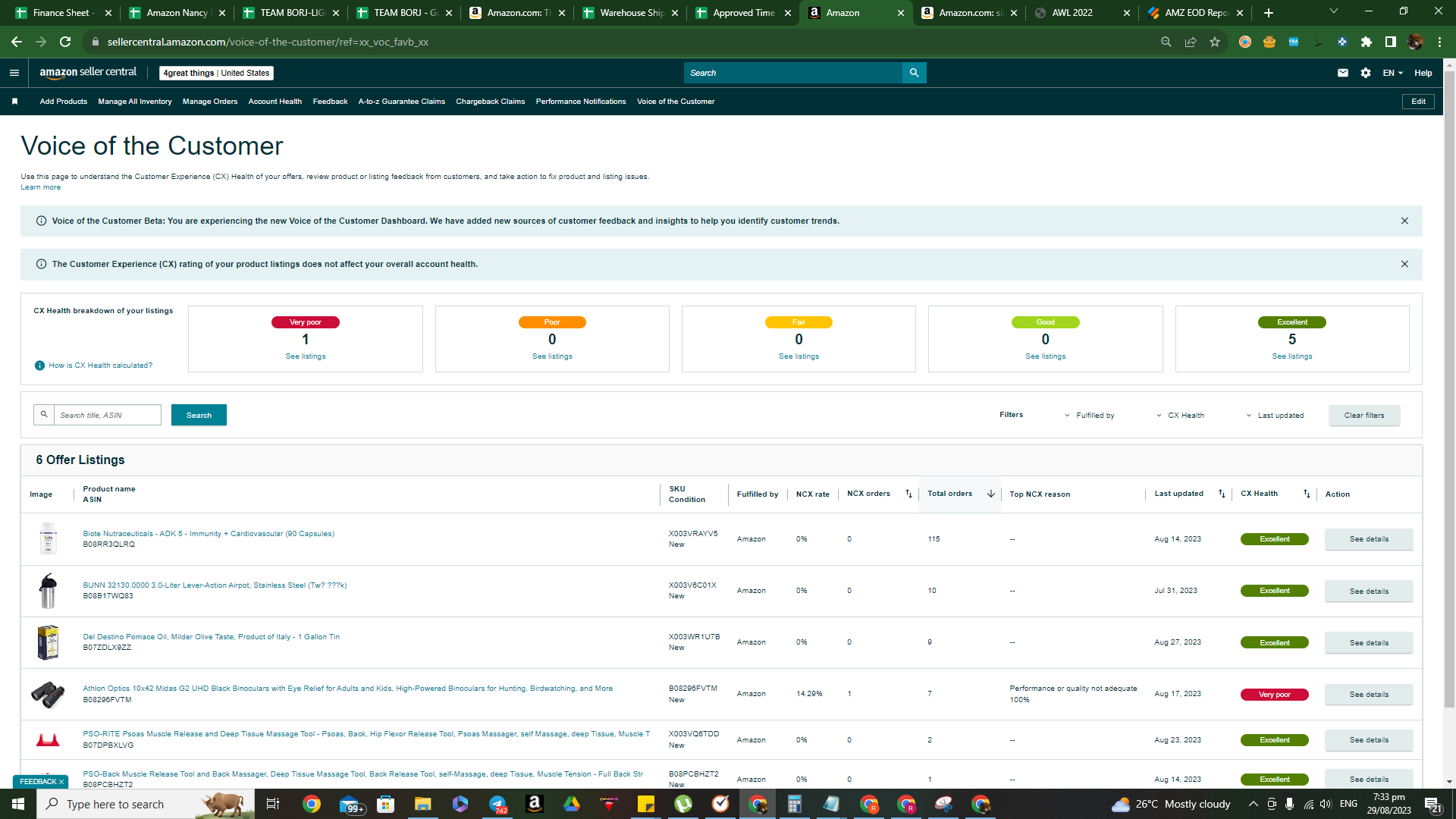
Task: Open the Del Destino Pomace Oil listing
Action: (x=211, y=637)
